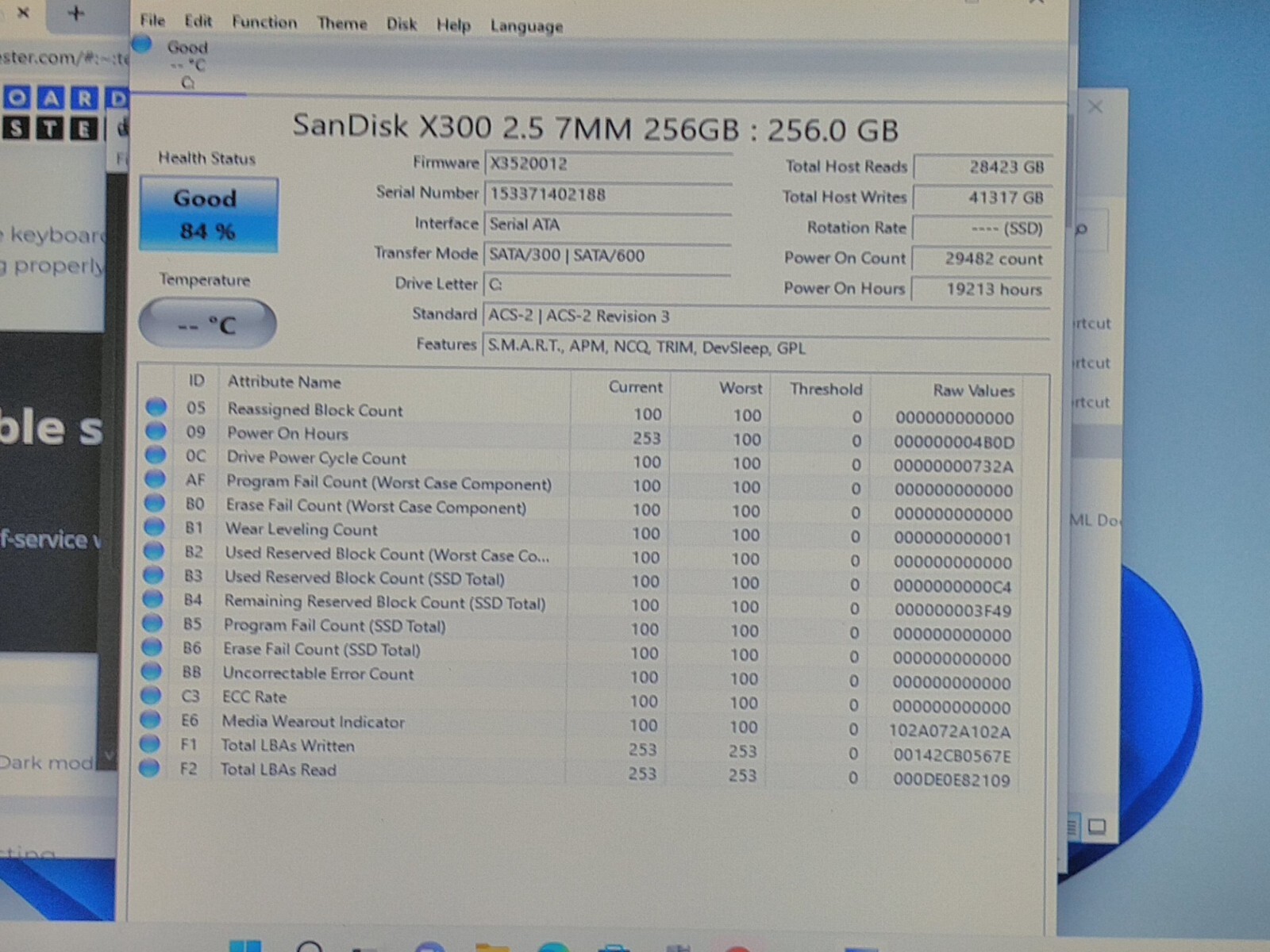Click status icon for Total LBAs Read

149,768
